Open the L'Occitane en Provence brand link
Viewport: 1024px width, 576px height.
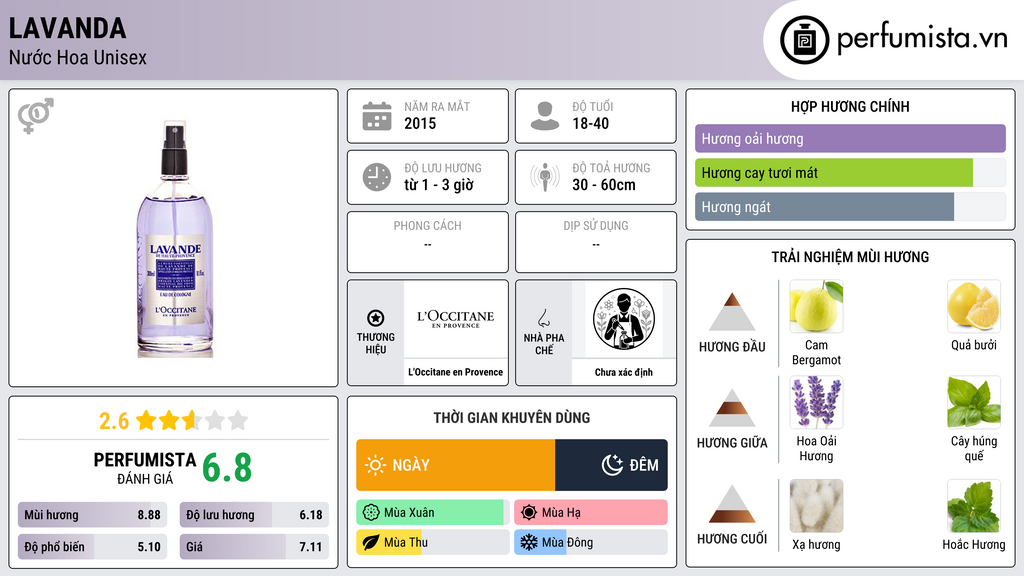(x=456, y=372)
